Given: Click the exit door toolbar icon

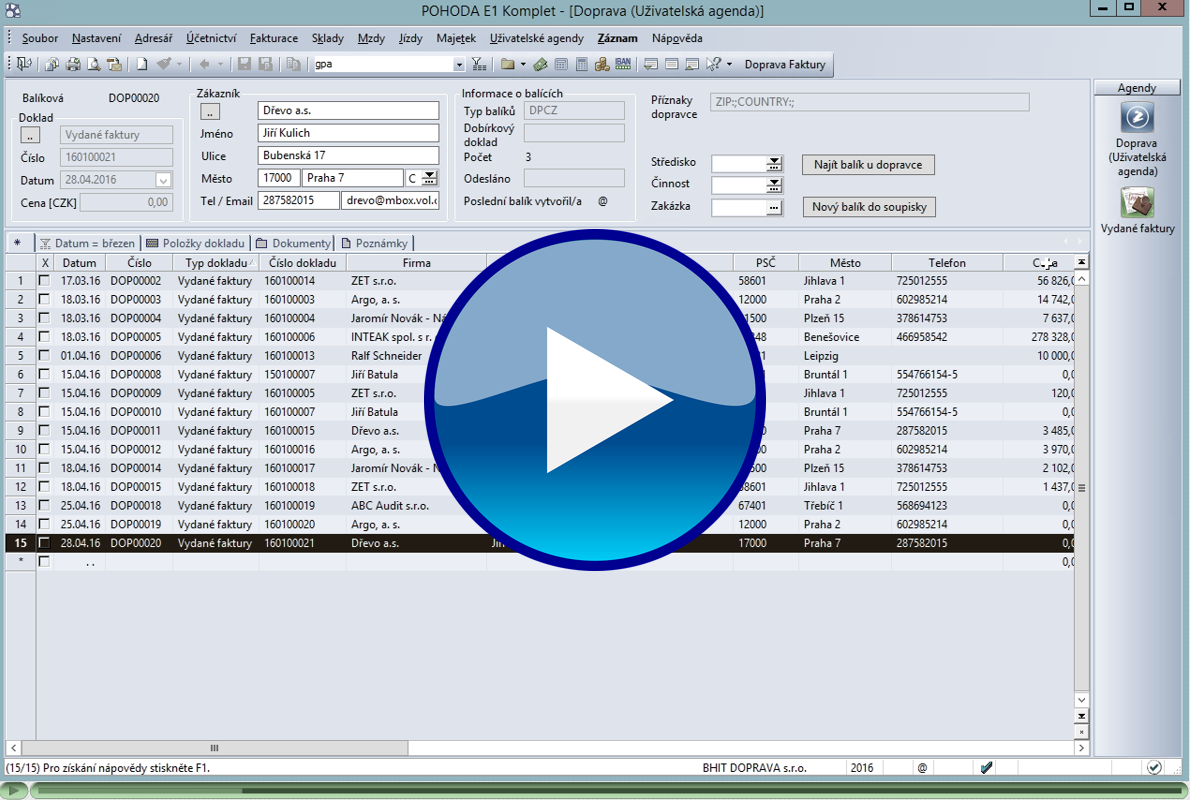Looking at the screenshot, I should (x=24, y=65).
